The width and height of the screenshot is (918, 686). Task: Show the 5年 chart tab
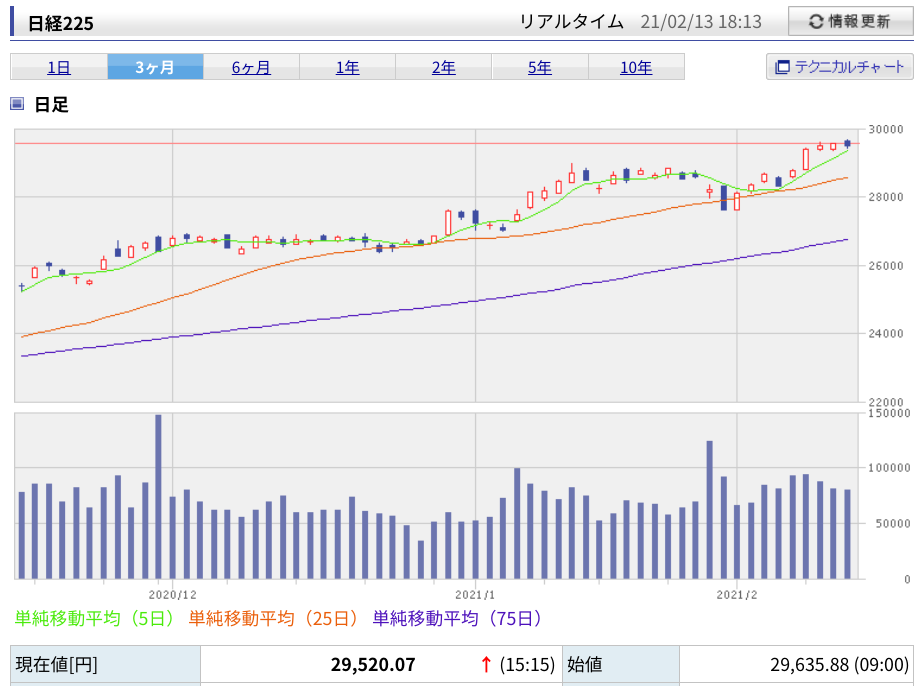[x=540, y=67]
